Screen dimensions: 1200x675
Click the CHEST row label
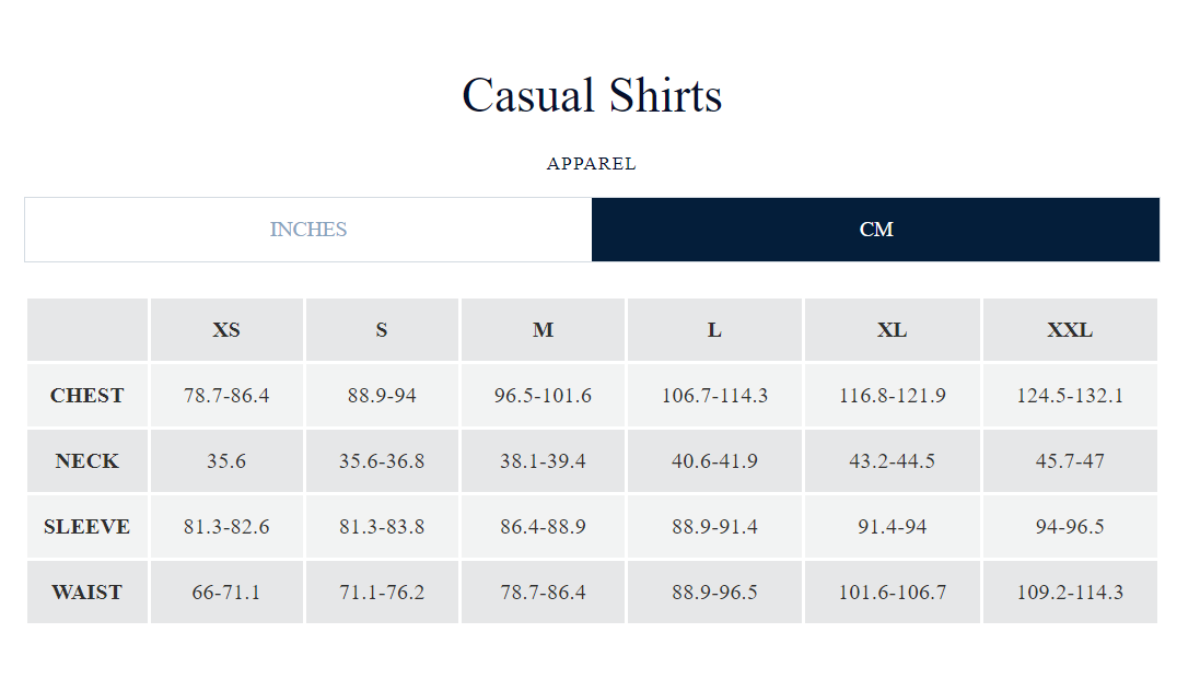coord(87,395)
